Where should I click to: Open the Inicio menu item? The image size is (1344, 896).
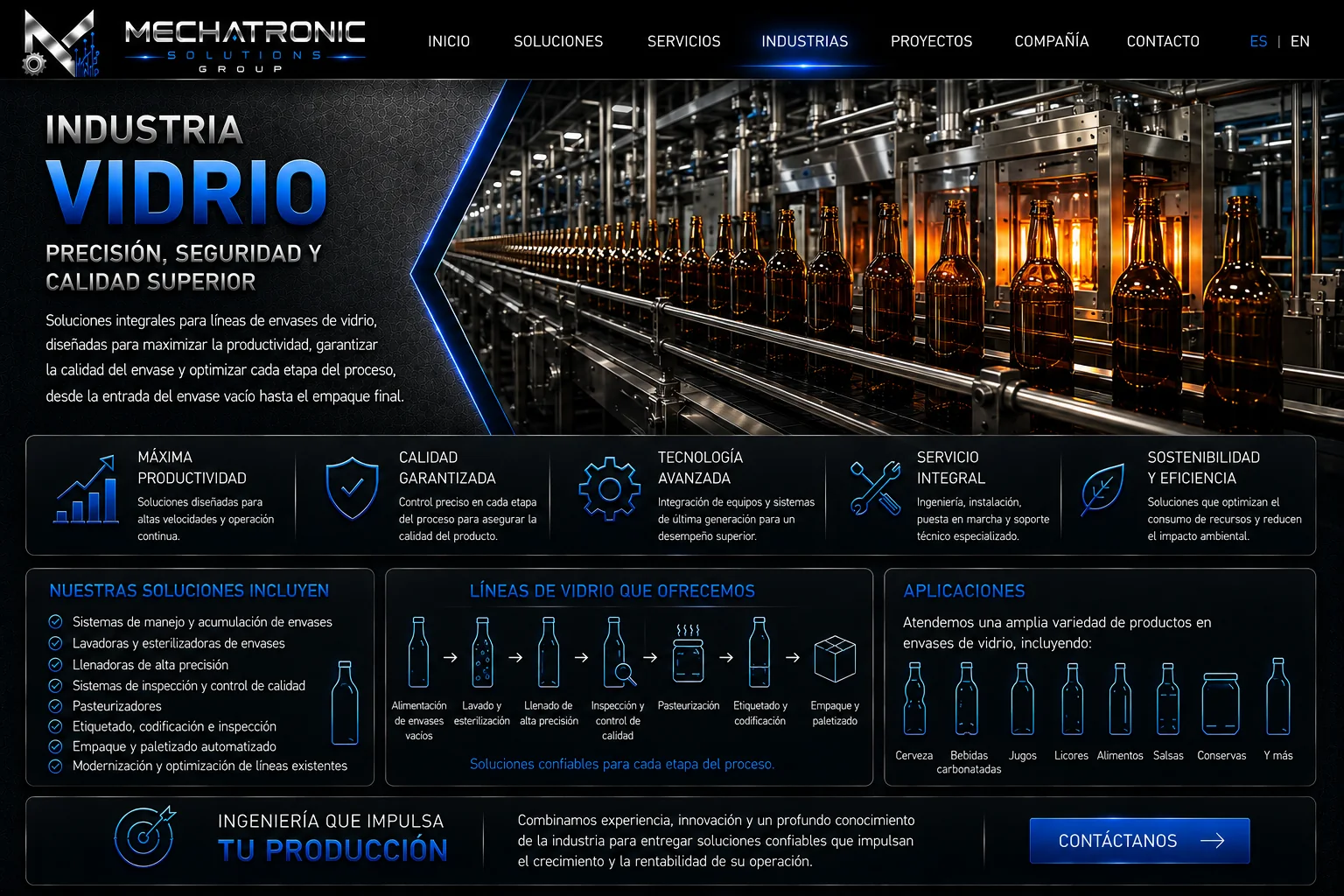[x=449, y=41]
